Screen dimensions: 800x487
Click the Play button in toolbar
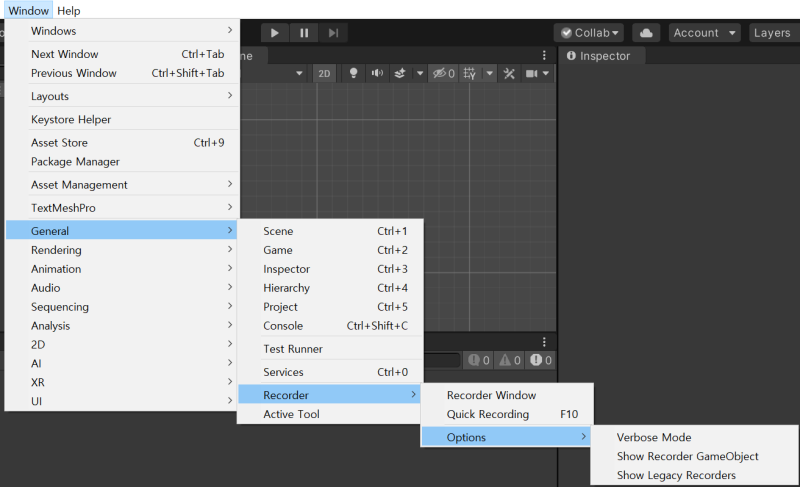coord(274,33)
